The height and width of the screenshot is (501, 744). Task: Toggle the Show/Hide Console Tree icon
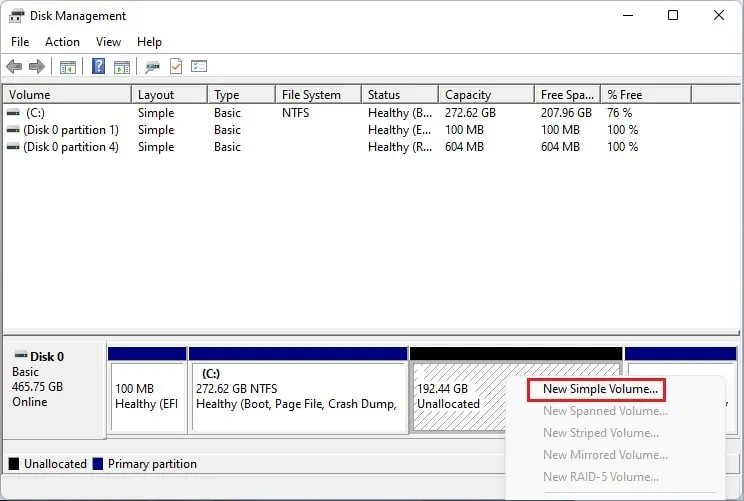coord(68,67)
